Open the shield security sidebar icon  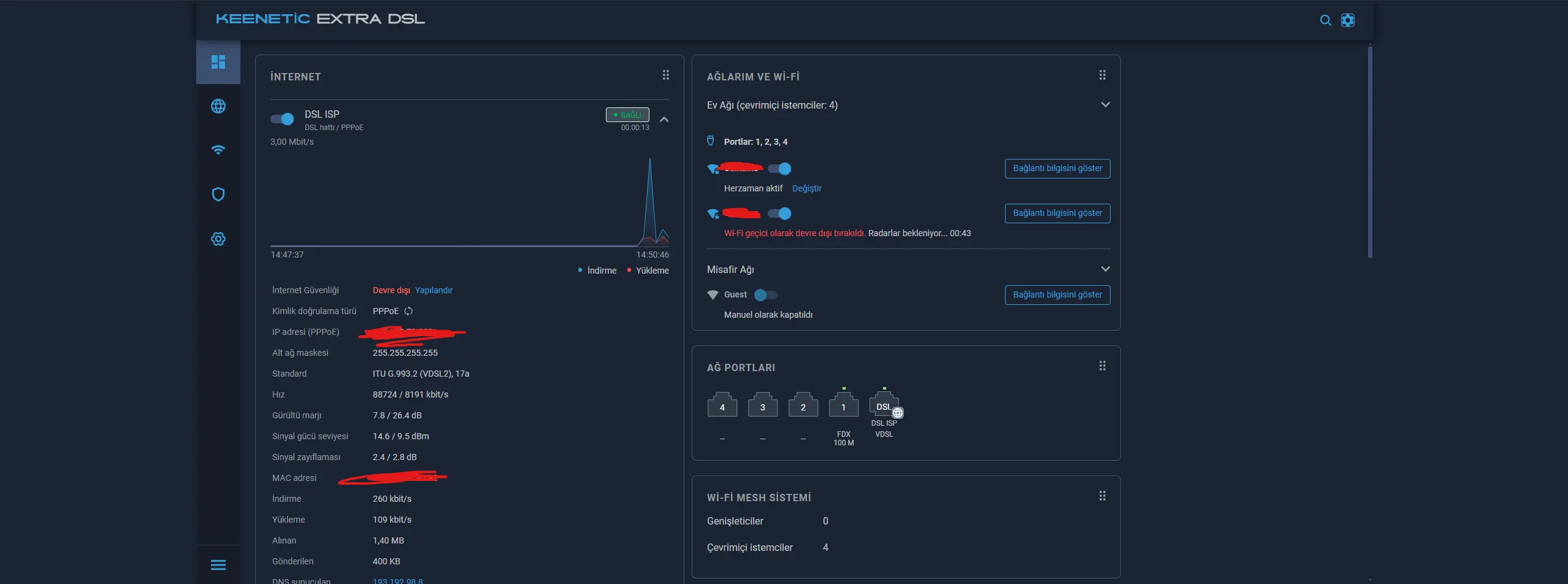tap(218, 194)
